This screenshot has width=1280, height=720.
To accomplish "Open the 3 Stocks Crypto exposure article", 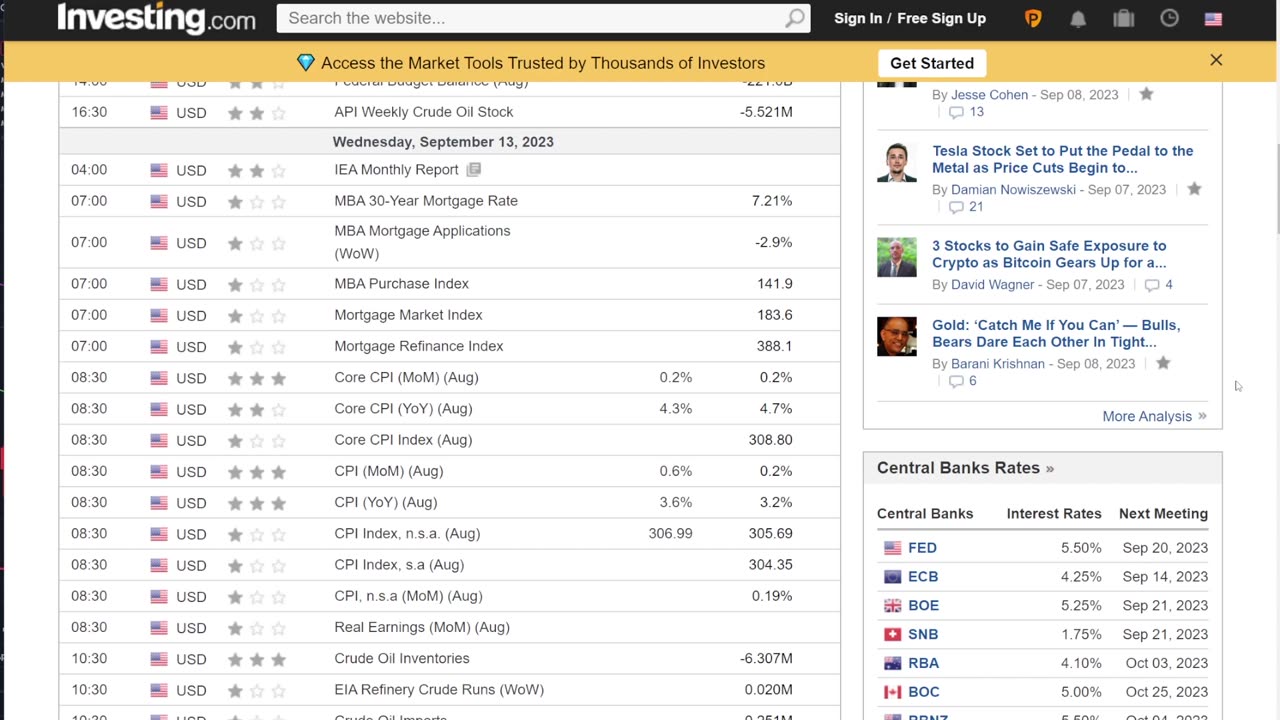I will (x=1049, y=254).
